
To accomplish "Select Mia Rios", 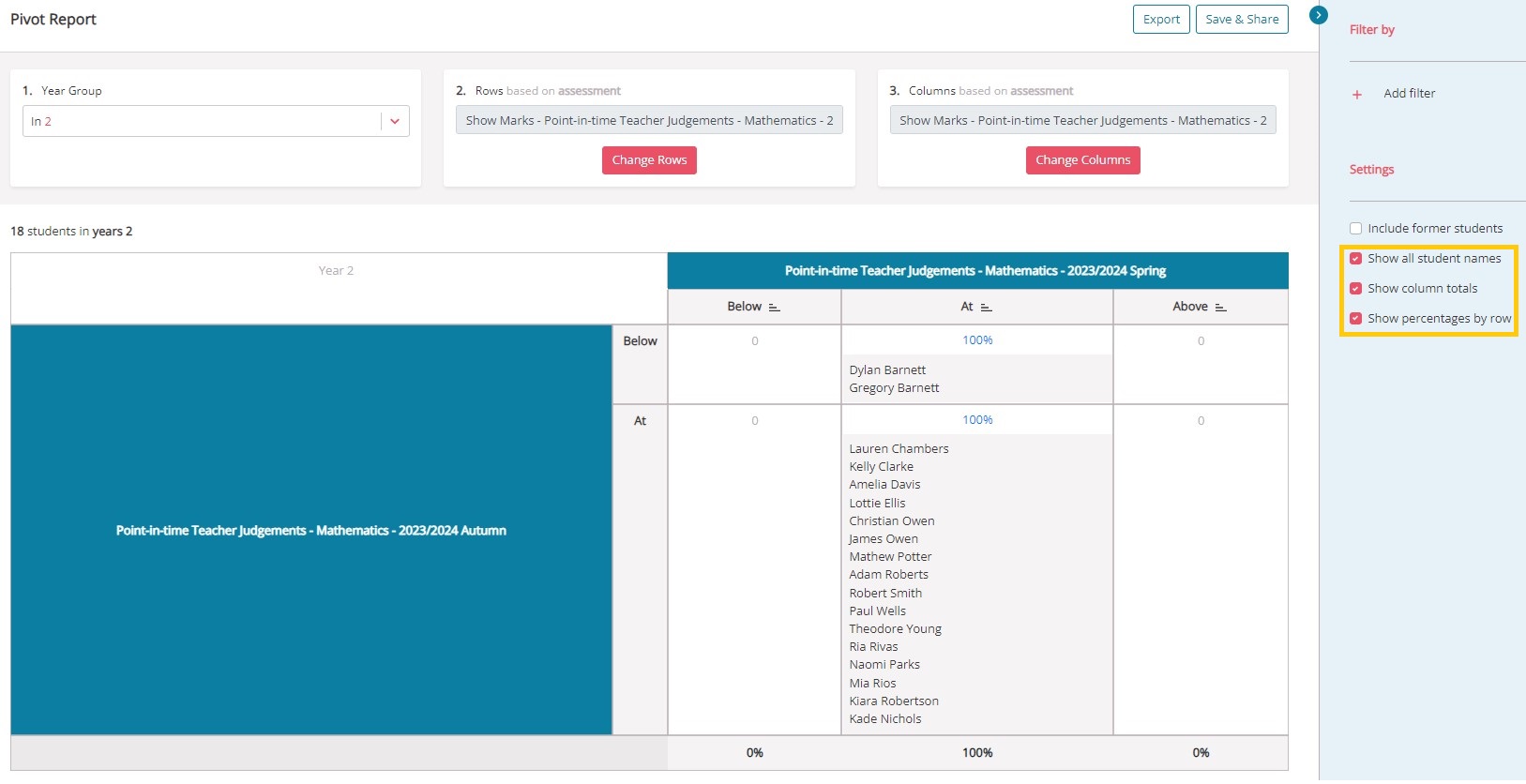I will [872, 684].
